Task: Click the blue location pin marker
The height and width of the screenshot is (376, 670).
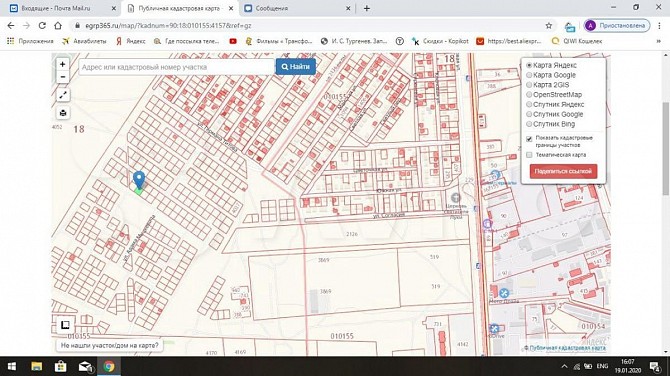Action: (x=139, y=180)
